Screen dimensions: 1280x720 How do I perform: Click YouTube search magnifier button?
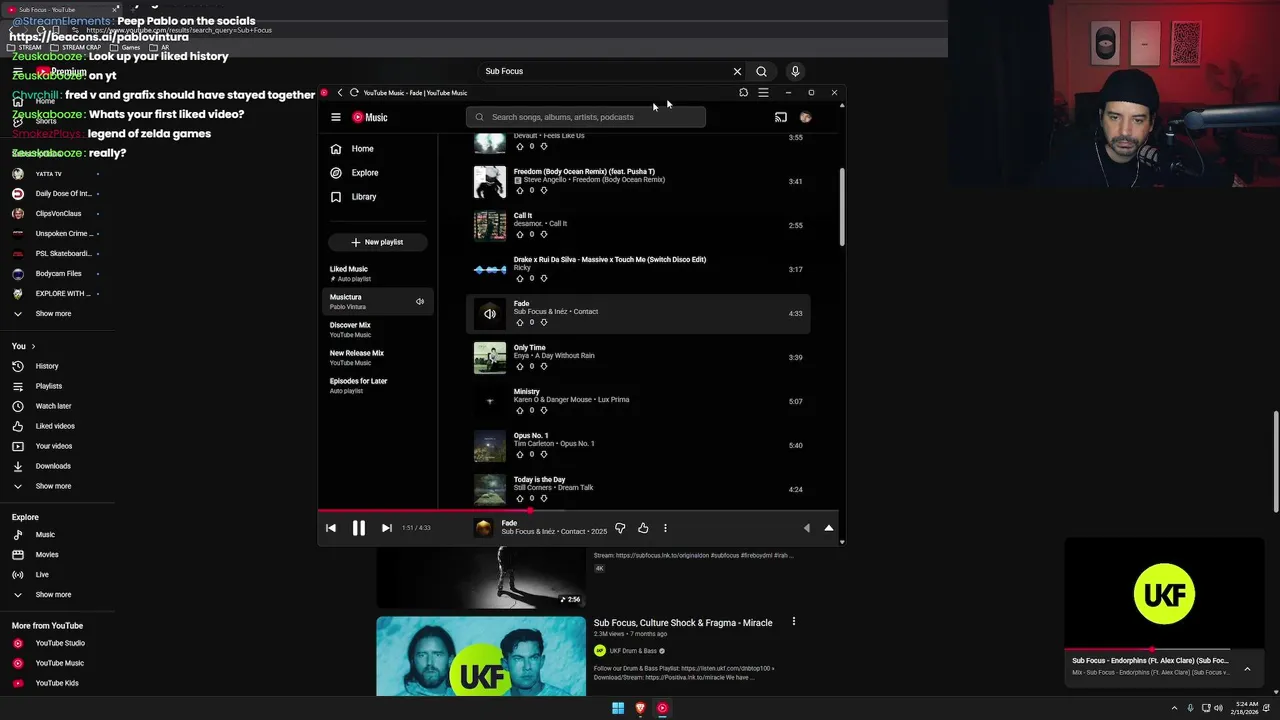761,71
